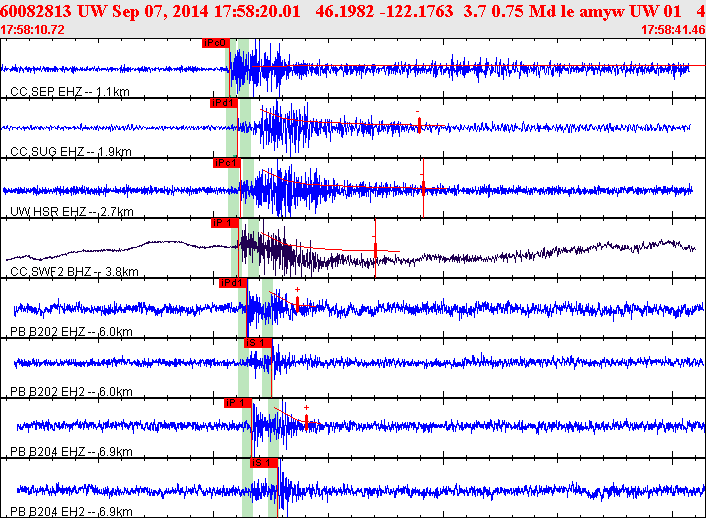This screenshot has height=518, width=706.
Task: Click the window end time 17:58:41.46
Action: tap(673, 30)
